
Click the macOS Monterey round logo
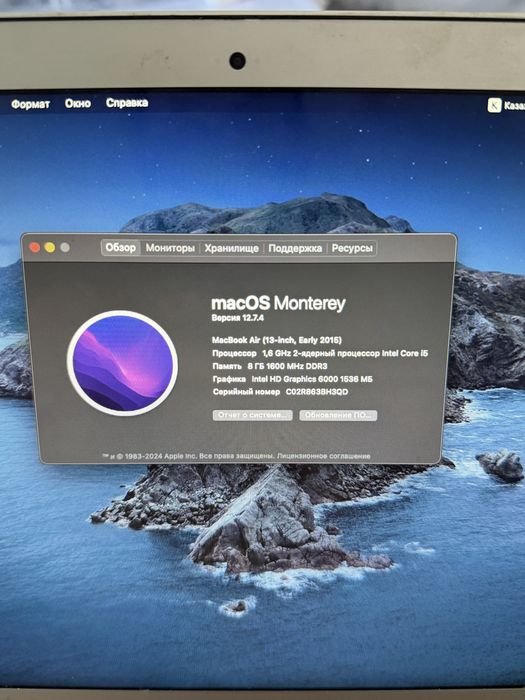click(122, 363)
